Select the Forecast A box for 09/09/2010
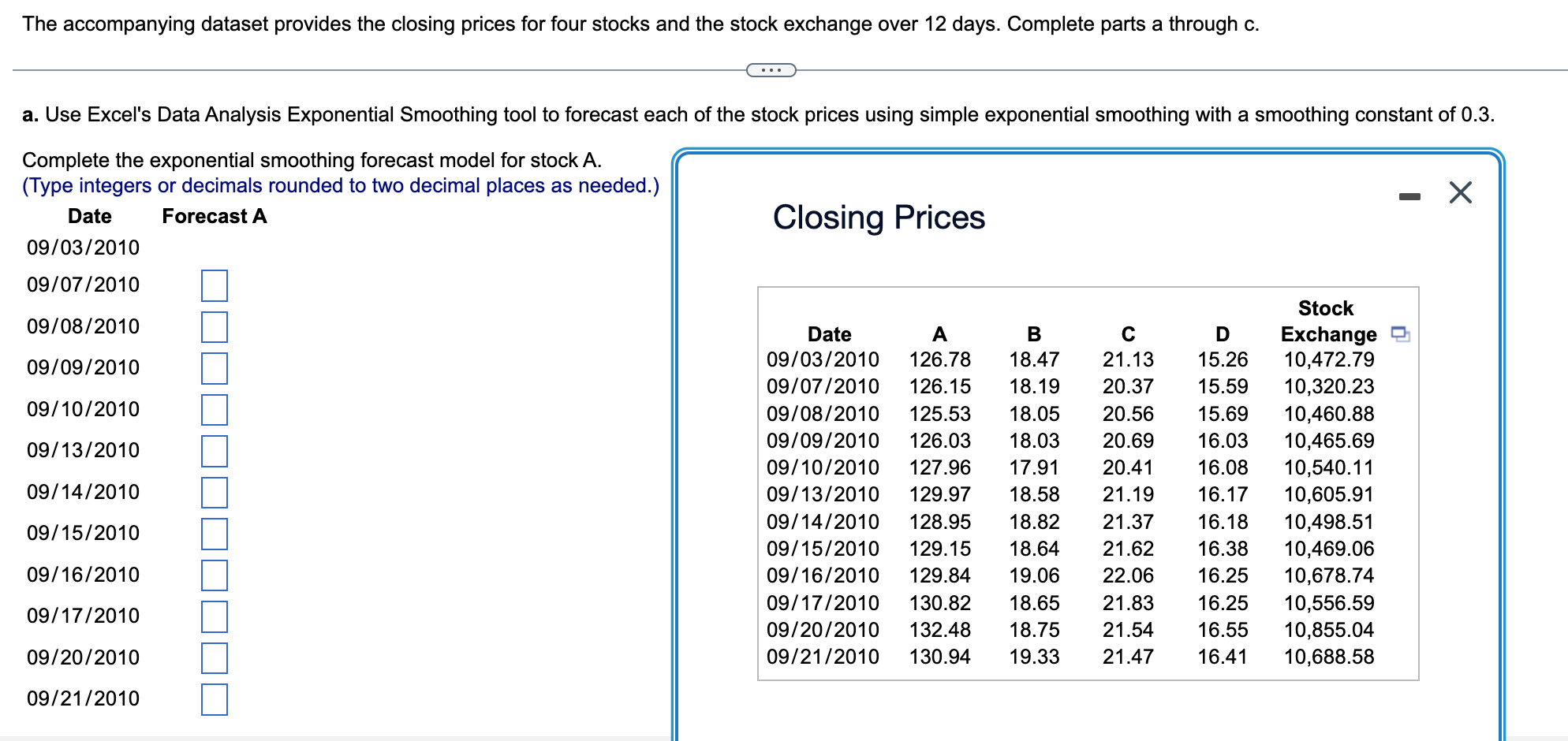Image resolution: width=1568 pixels, height=741 pixels. (x=213, y=369)
